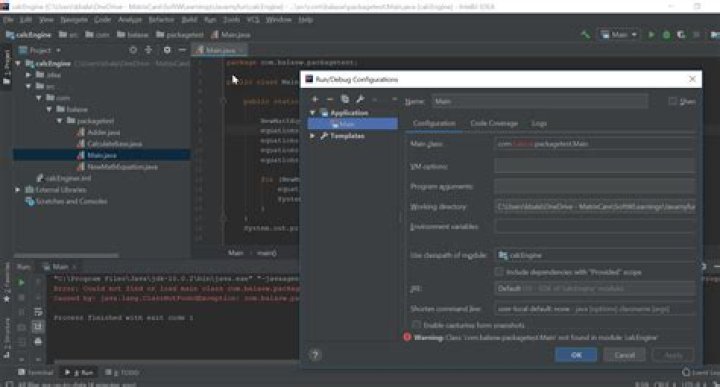Copy the selected run configuration

(345, 99)
